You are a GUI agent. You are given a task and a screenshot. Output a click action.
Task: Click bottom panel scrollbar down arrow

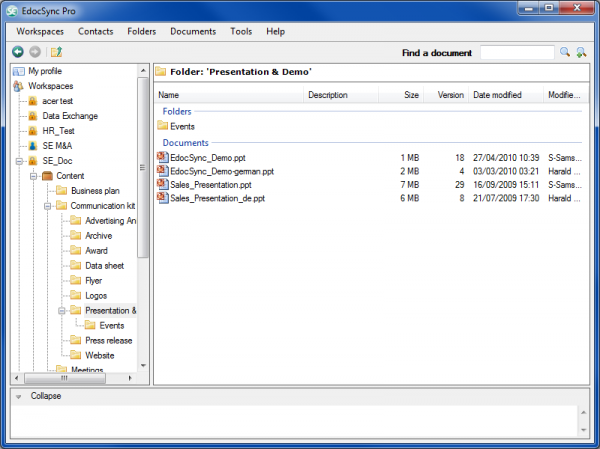point(583,430)
